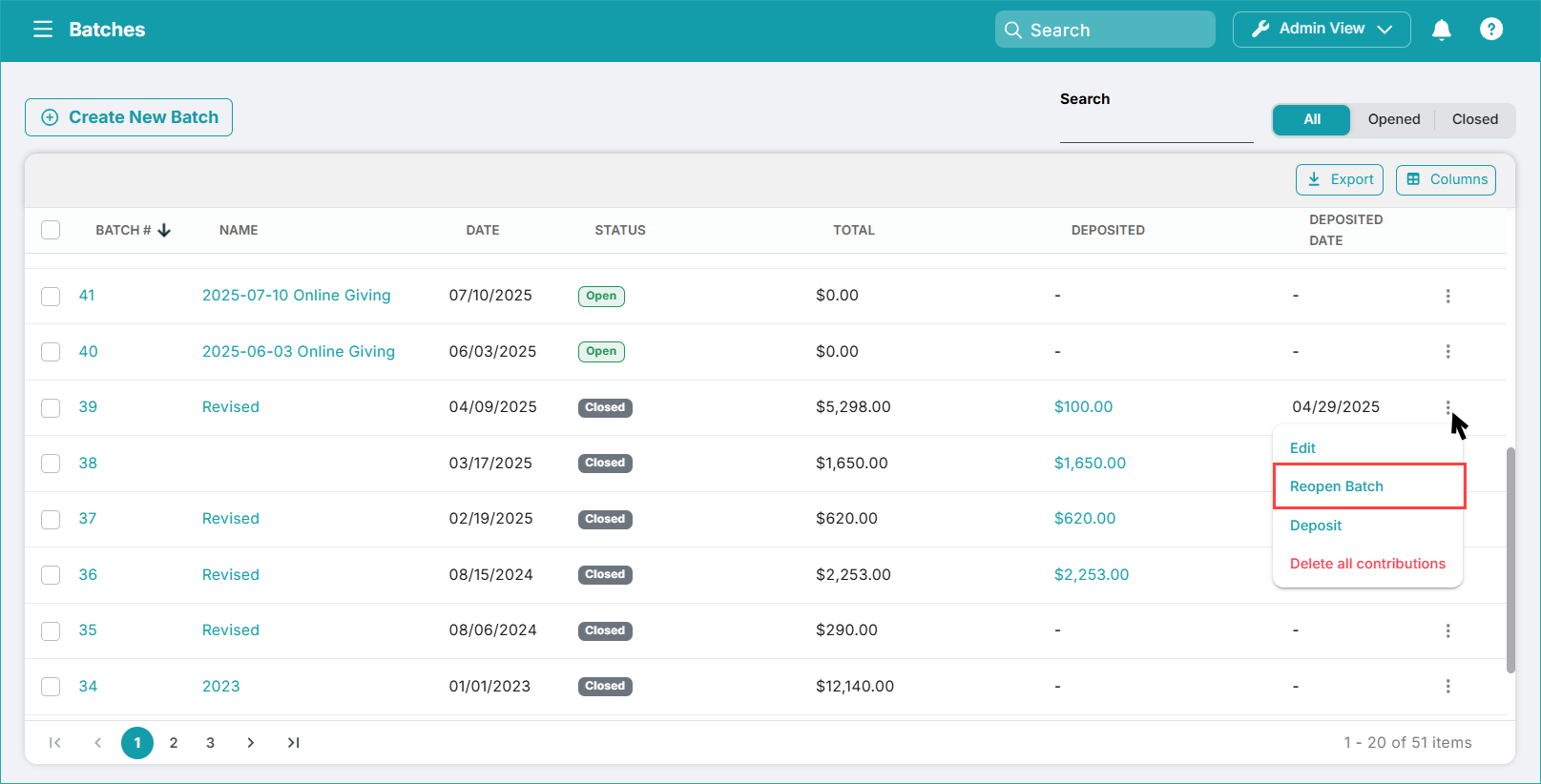Click the magnifier icon in the top search bar
The width and height of the screenshot is (1541, 784).
click(x=1013, y=30)
